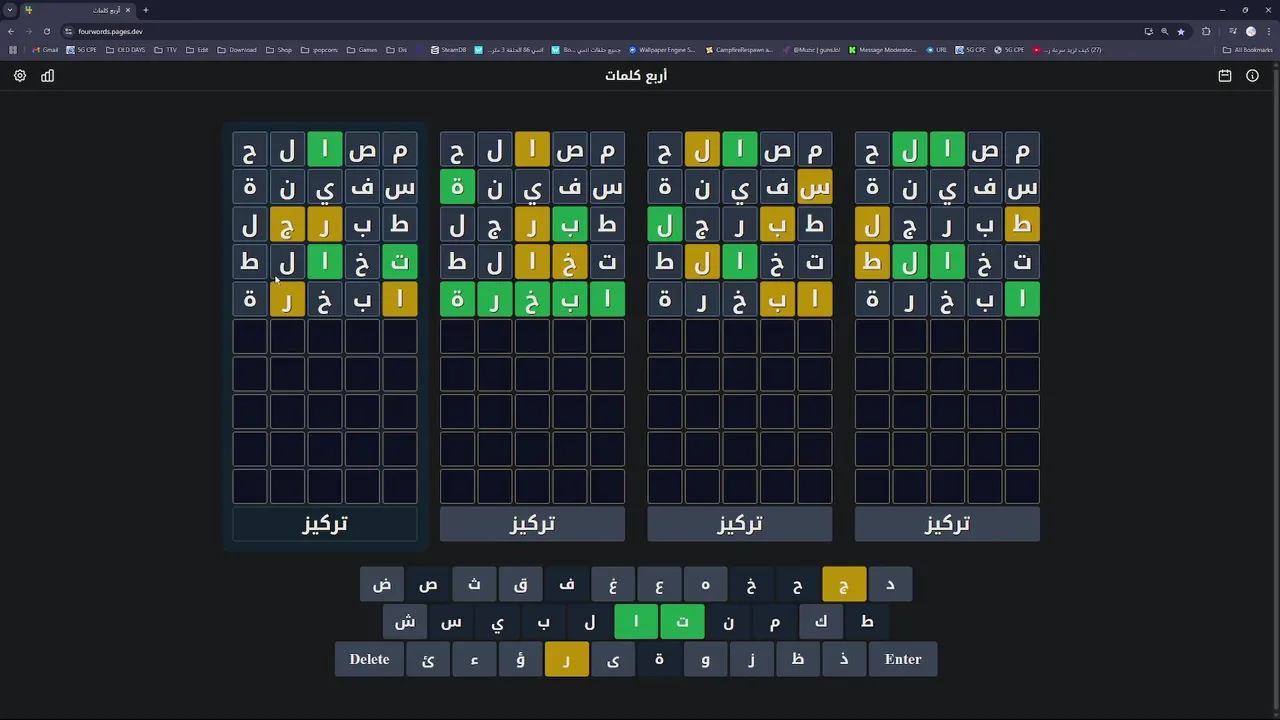
Task: Open the browser extensions puzzle icon
Action: click(x=1206, y=31)
